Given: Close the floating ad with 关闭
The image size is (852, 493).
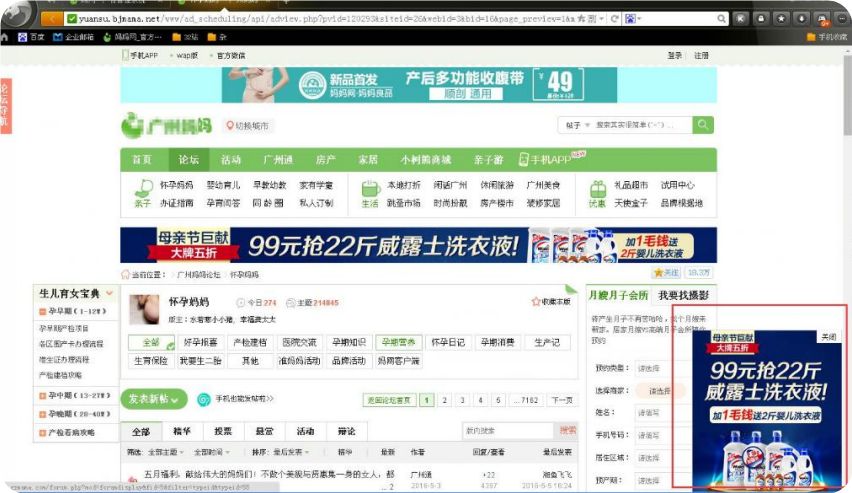Looking at the screenshot, I should (829, 337).
